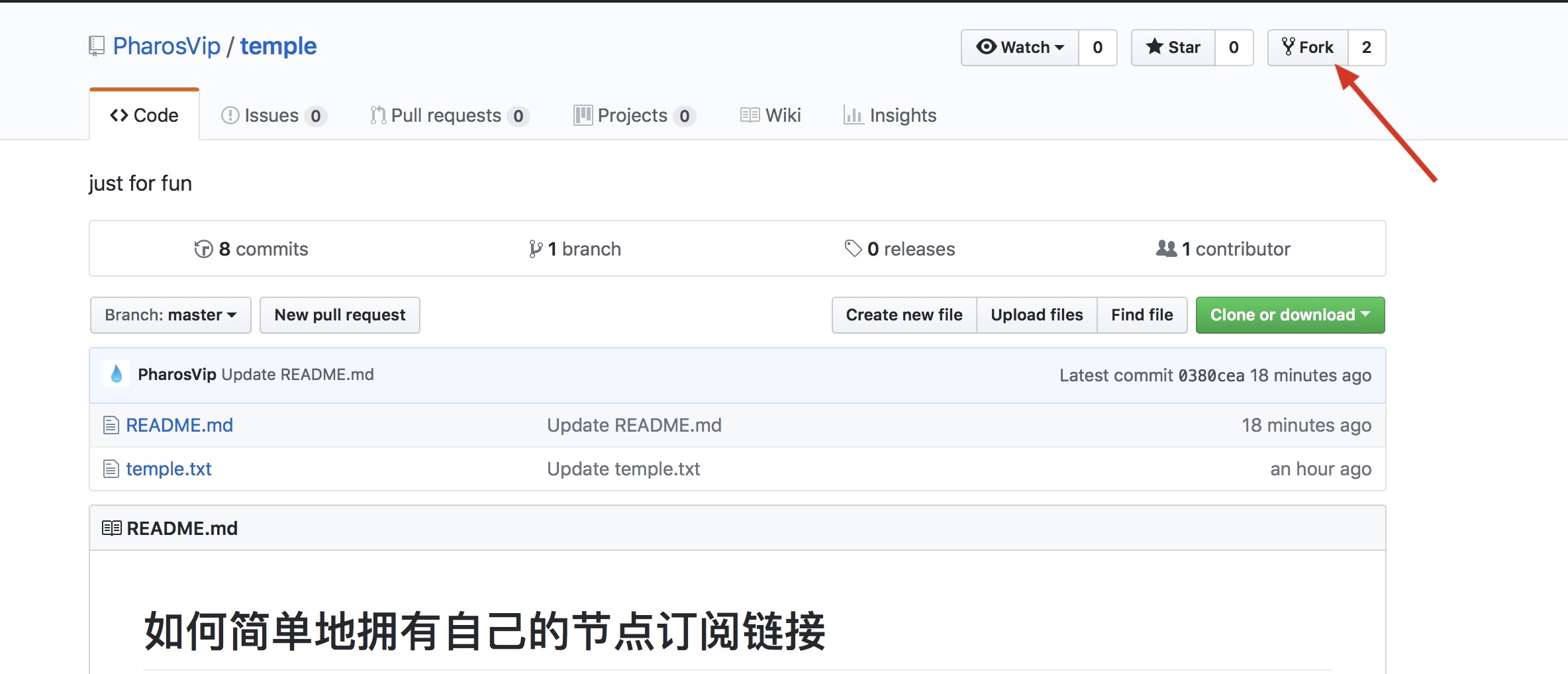Click the Chinese README heading text
This screenshot has width=1568, height=674.
(x=485, y=631)
